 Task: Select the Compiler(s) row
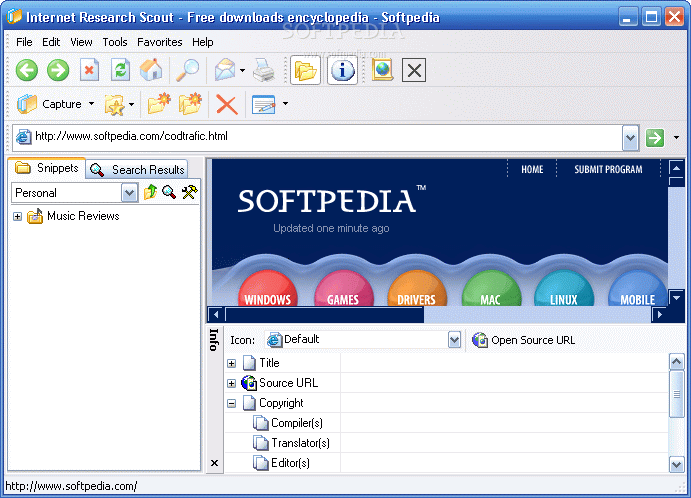446,423
